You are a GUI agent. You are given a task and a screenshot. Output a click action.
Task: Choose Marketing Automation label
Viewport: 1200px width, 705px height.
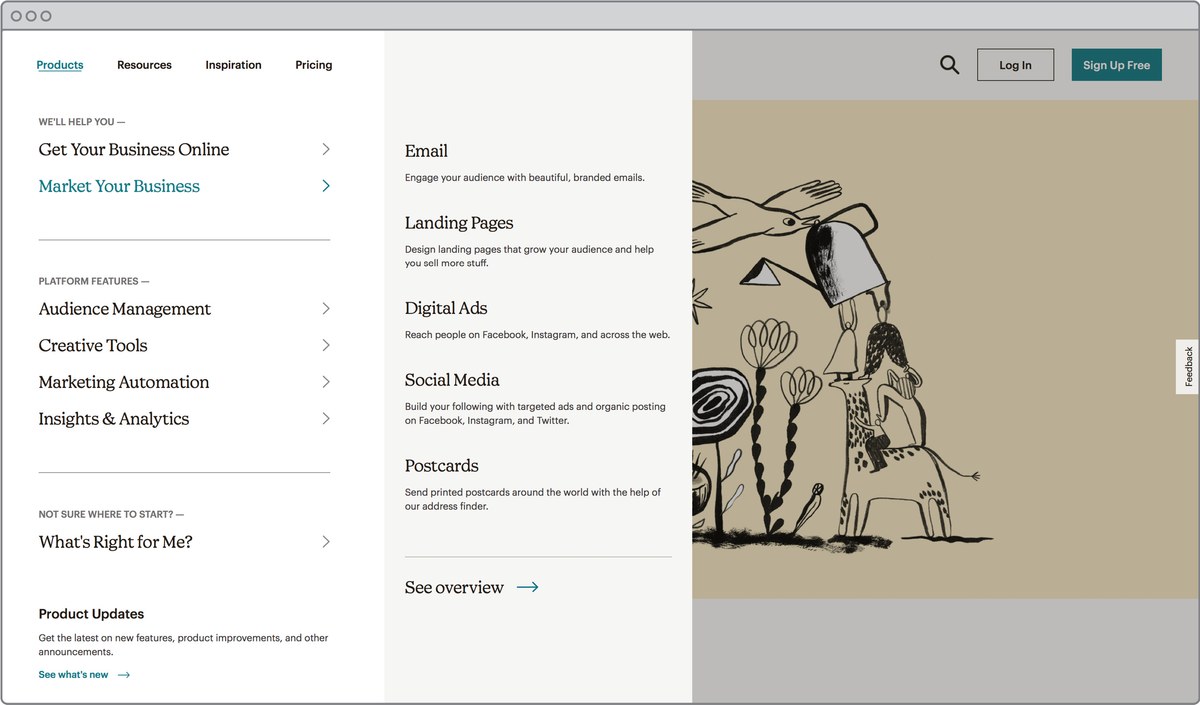coord(124,382)
